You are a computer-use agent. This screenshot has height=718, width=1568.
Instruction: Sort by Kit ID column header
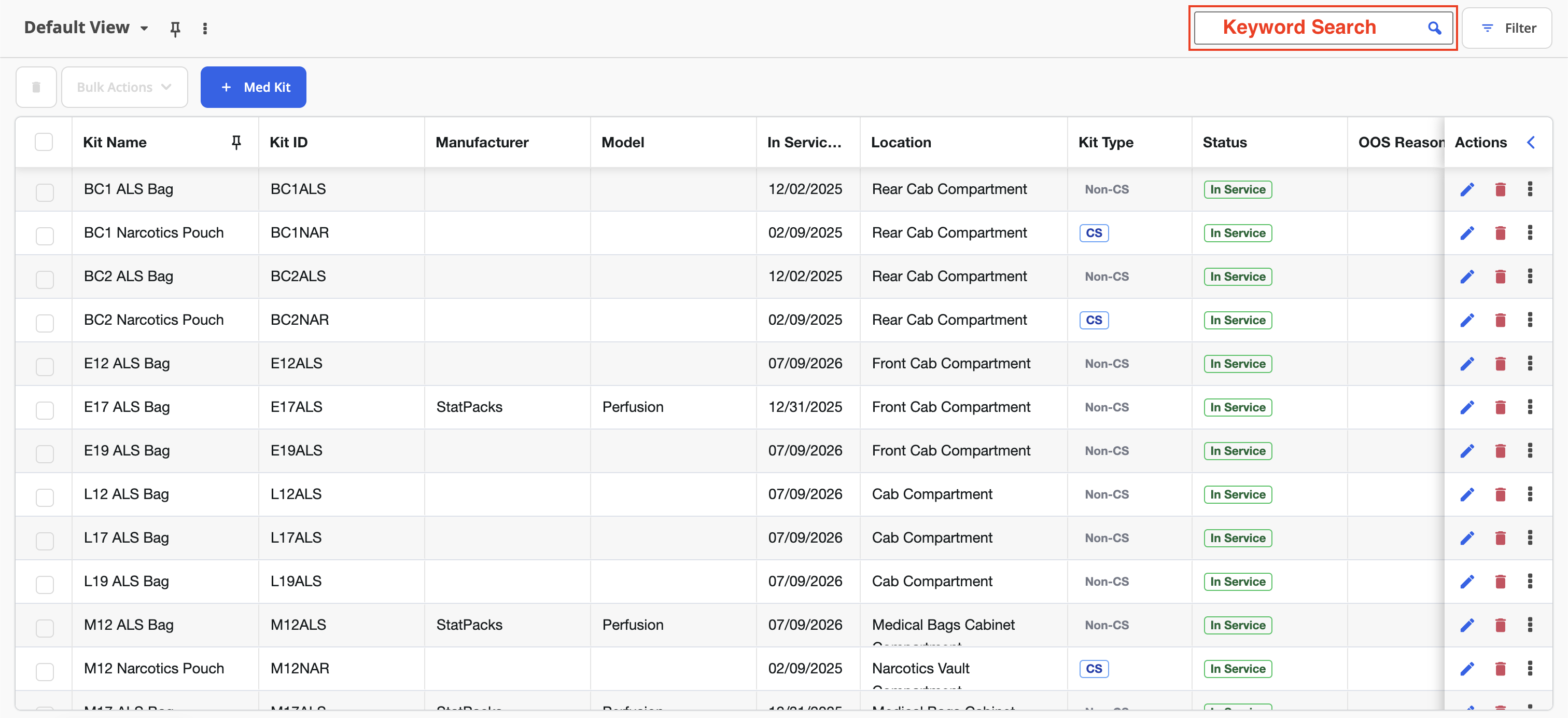coord(288,143)
